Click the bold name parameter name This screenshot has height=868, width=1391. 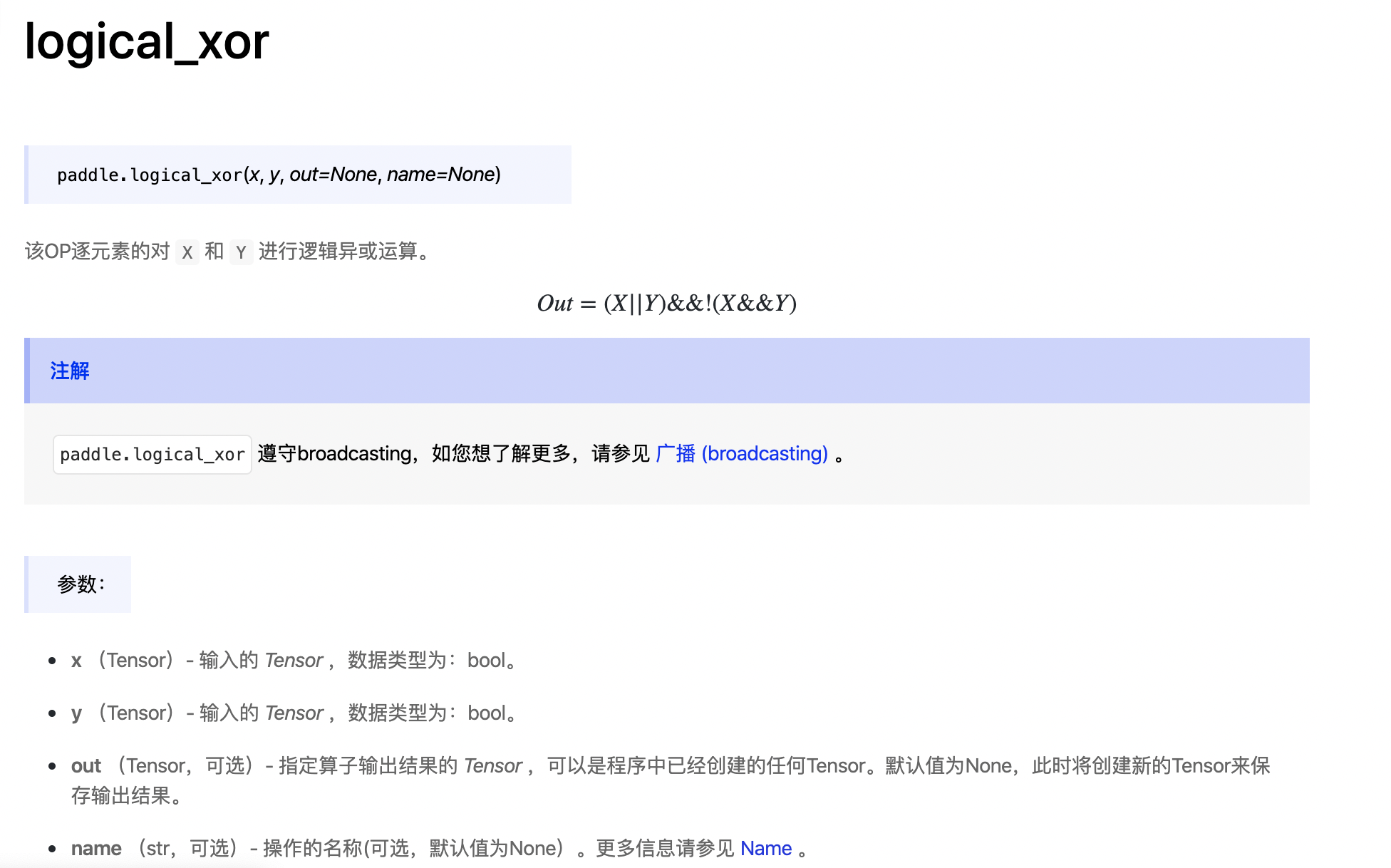click(96, 848)
